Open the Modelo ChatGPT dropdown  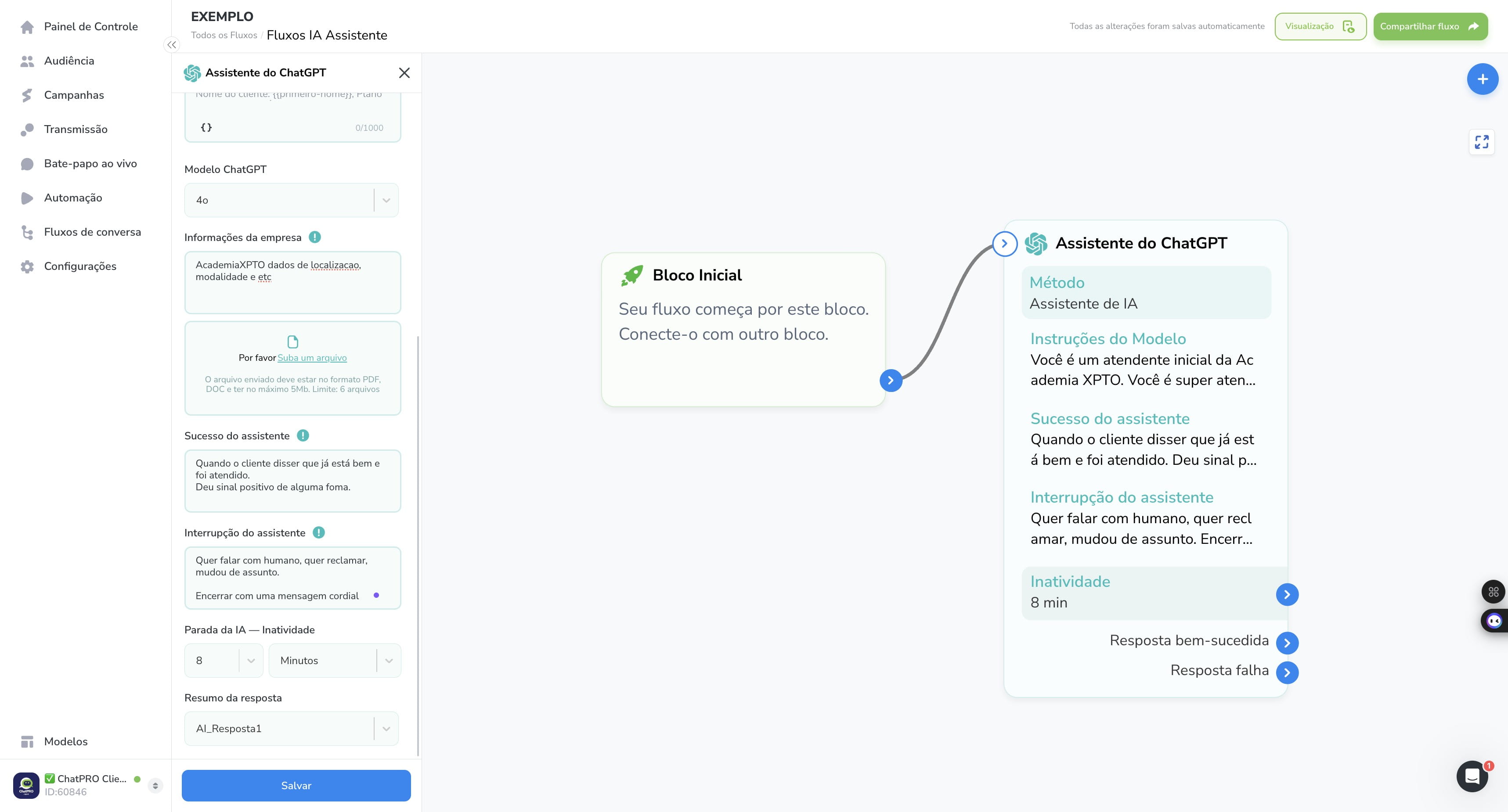[x=292, y=200]
